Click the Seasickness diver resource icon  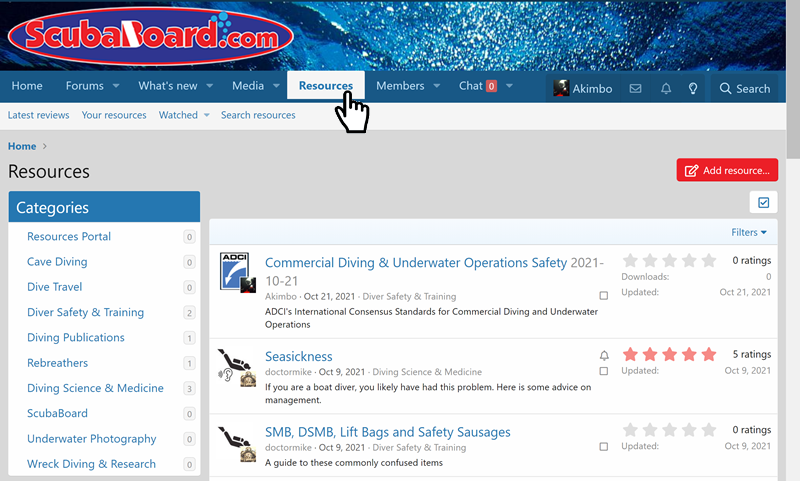click(237, 367)
